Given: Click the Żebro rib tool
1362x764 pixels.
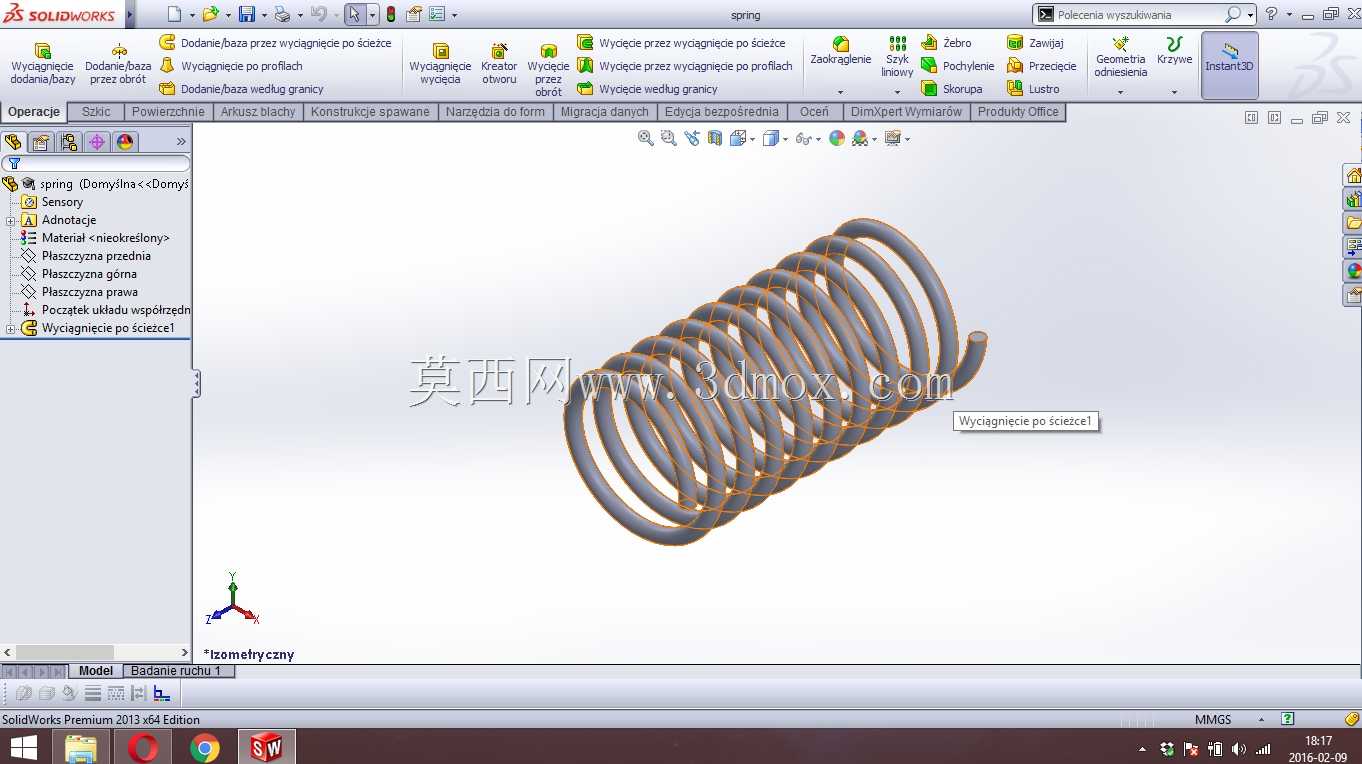Looking at the screenshot, I should click(x=946, y=43).
